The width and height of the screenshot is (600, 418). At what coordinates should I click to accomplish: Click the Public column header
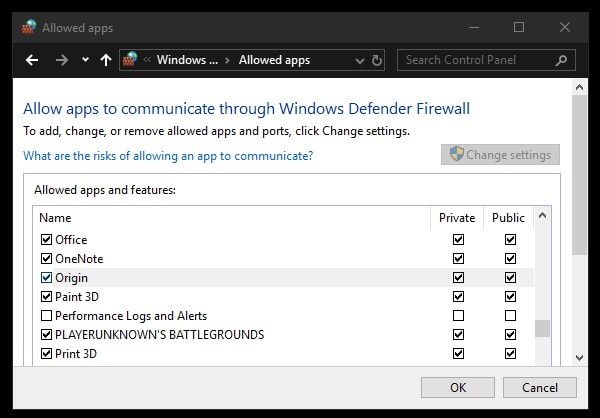(x=508, y=218)
